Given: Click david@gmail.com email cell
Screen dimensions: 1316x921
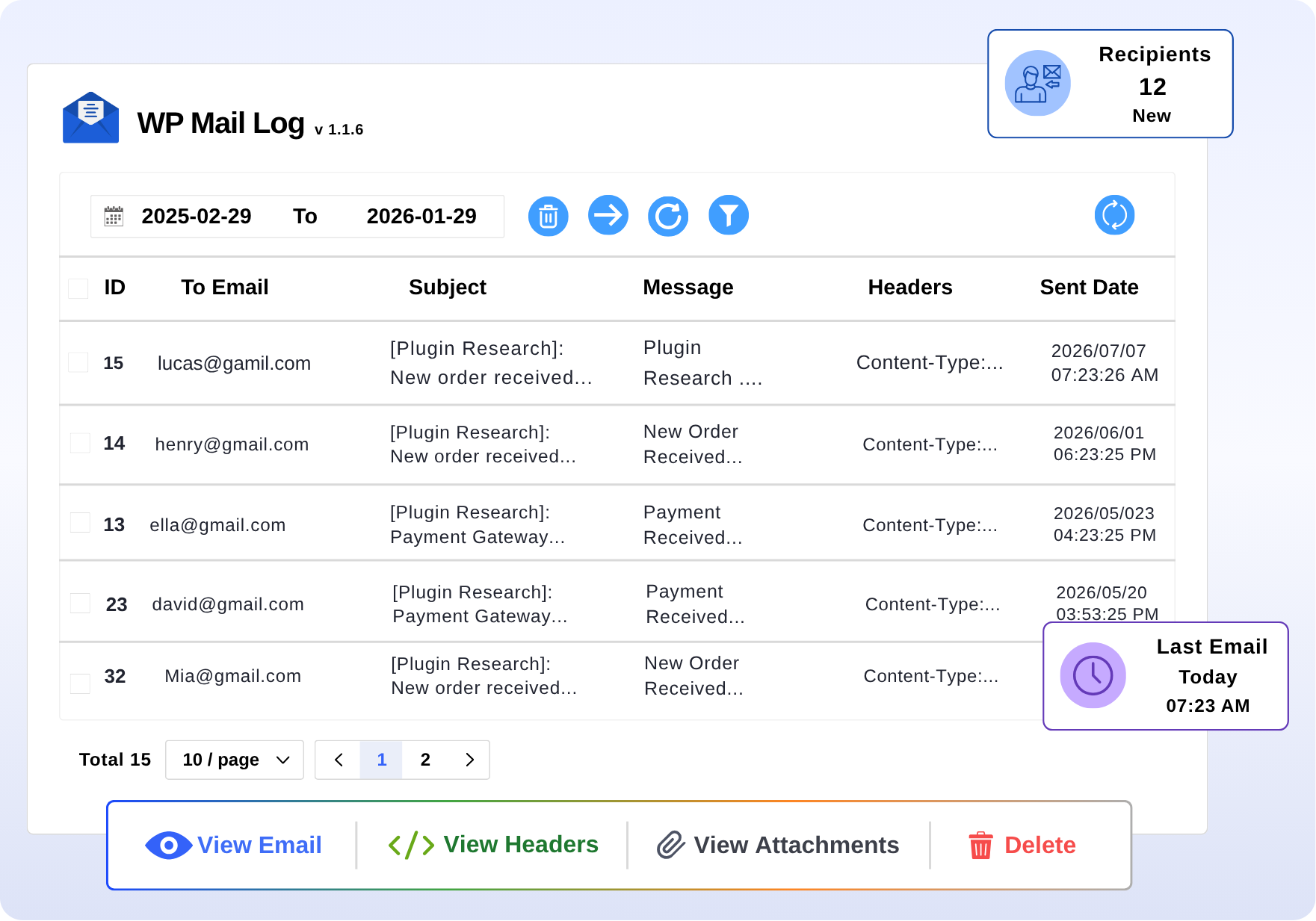Looking at the screenshot, I should [x=228, y=604].
